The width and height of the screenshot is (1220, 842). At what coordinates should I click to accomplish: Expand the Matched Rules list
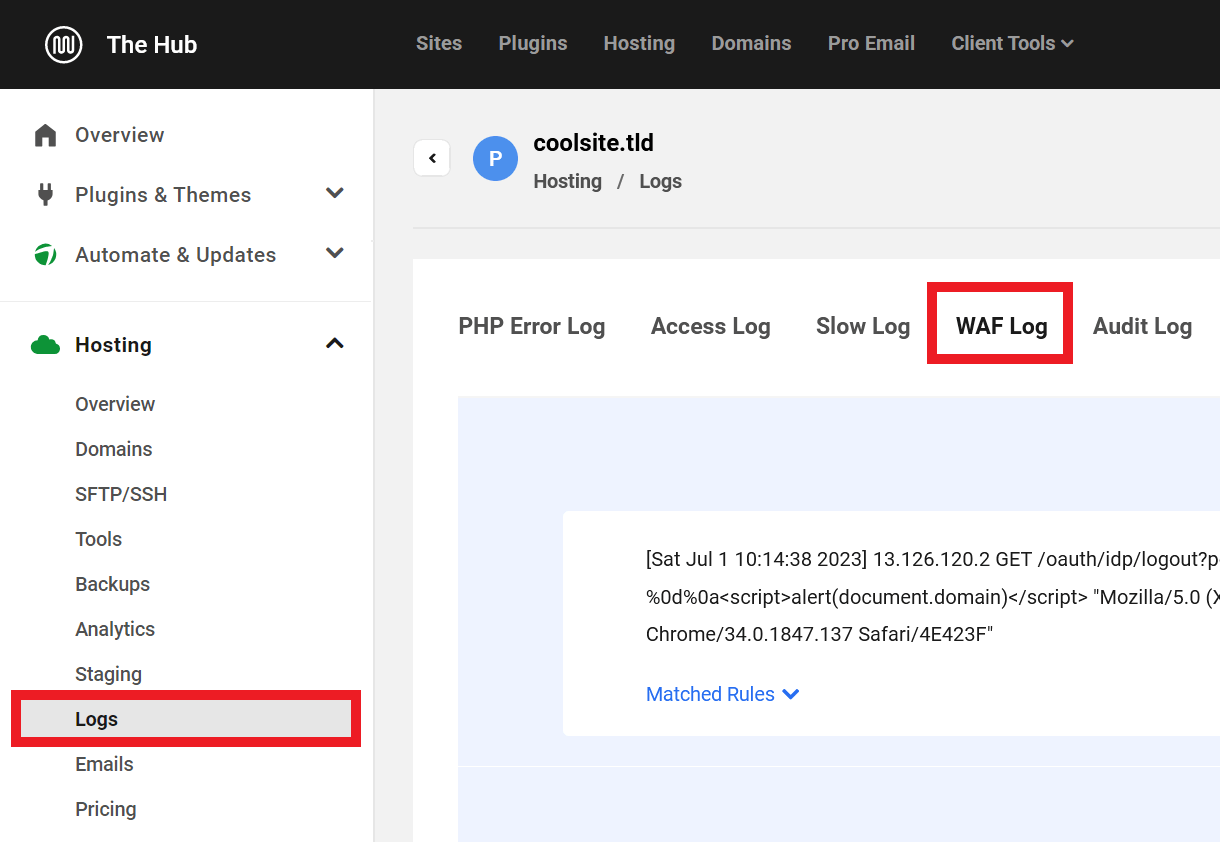point(722,694)
